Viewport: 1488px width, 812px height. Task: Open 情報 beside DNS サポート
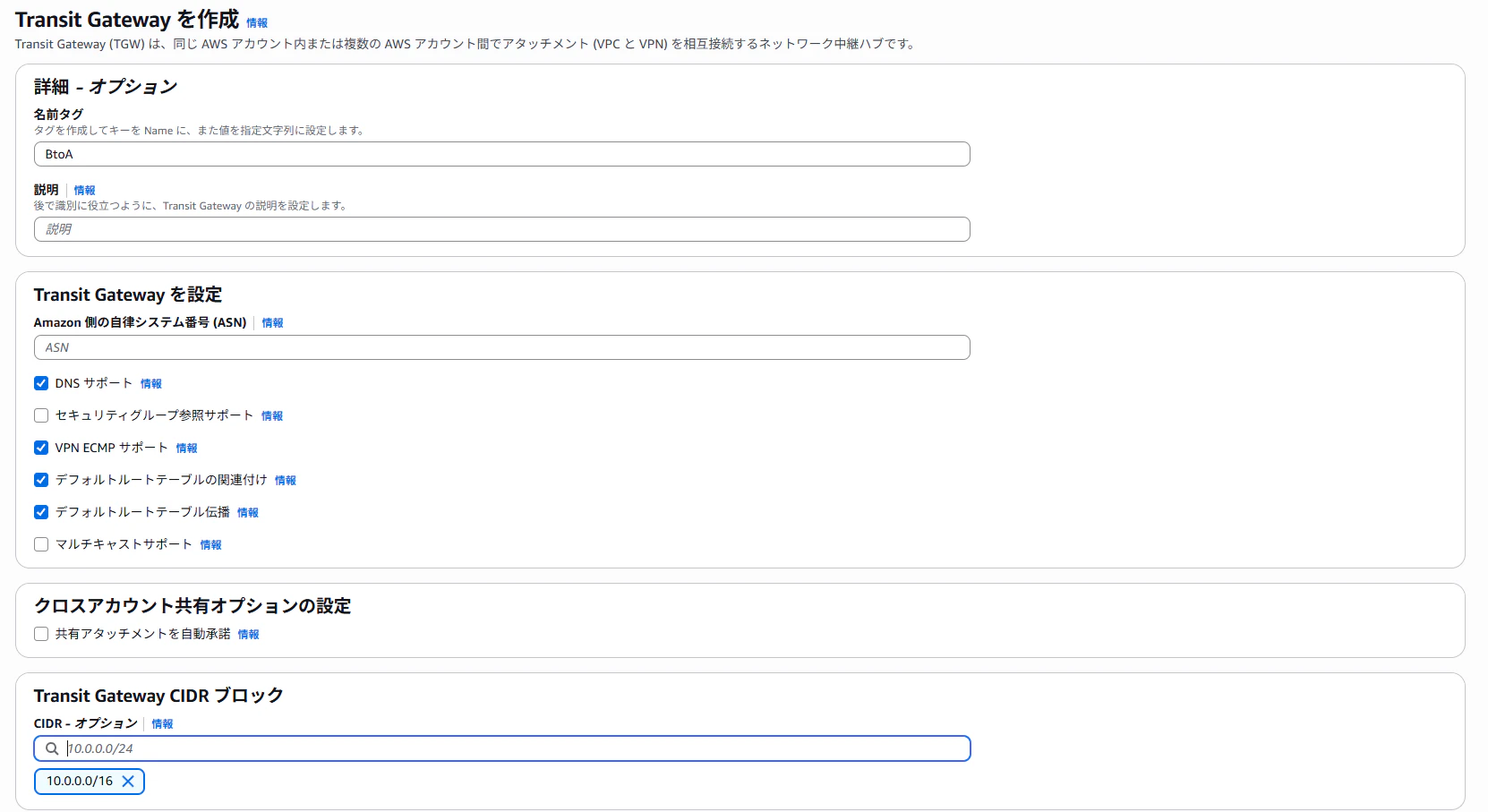[151, 383]
